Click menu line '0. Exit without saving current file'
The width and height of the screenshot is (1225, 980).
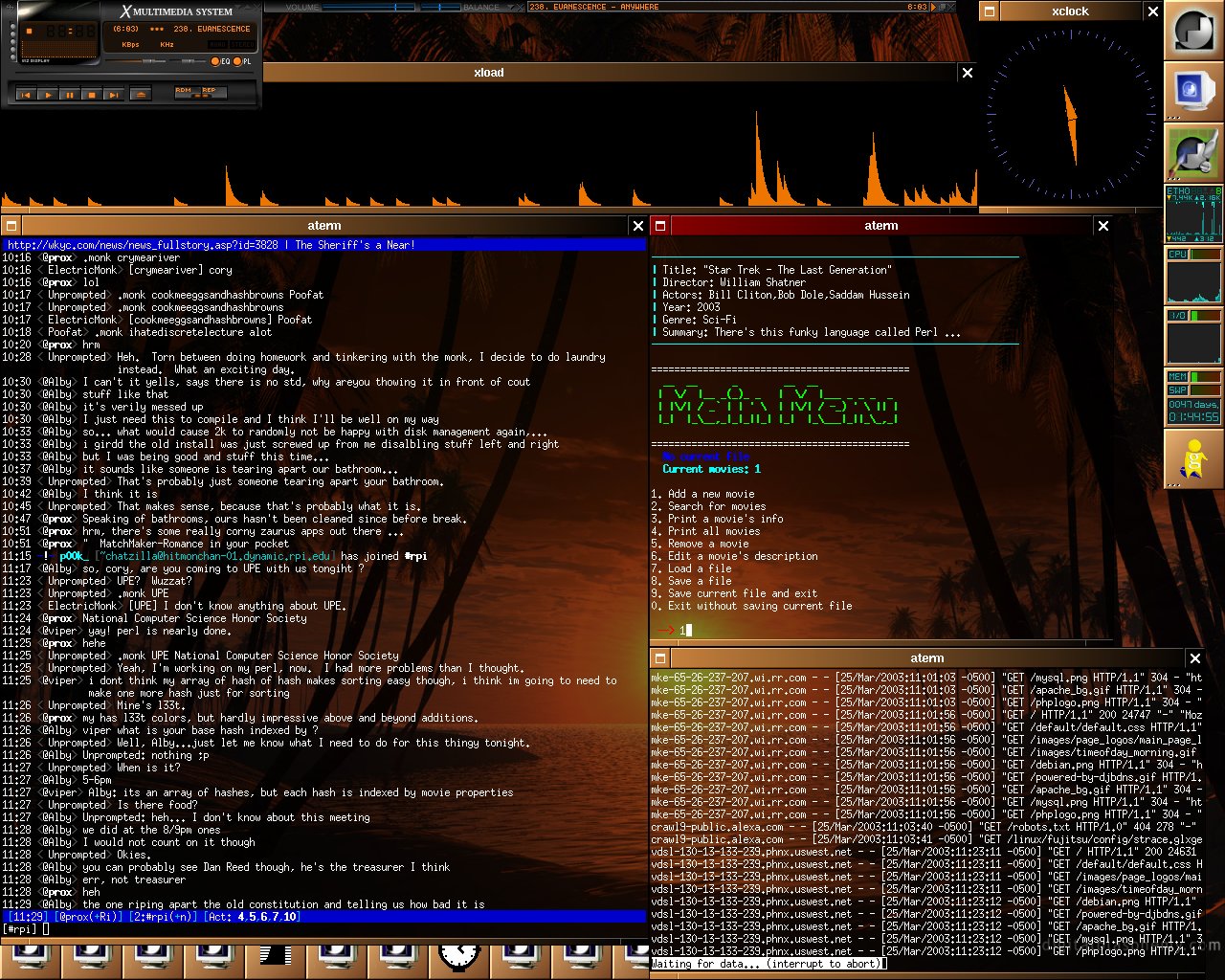point(751,606)
